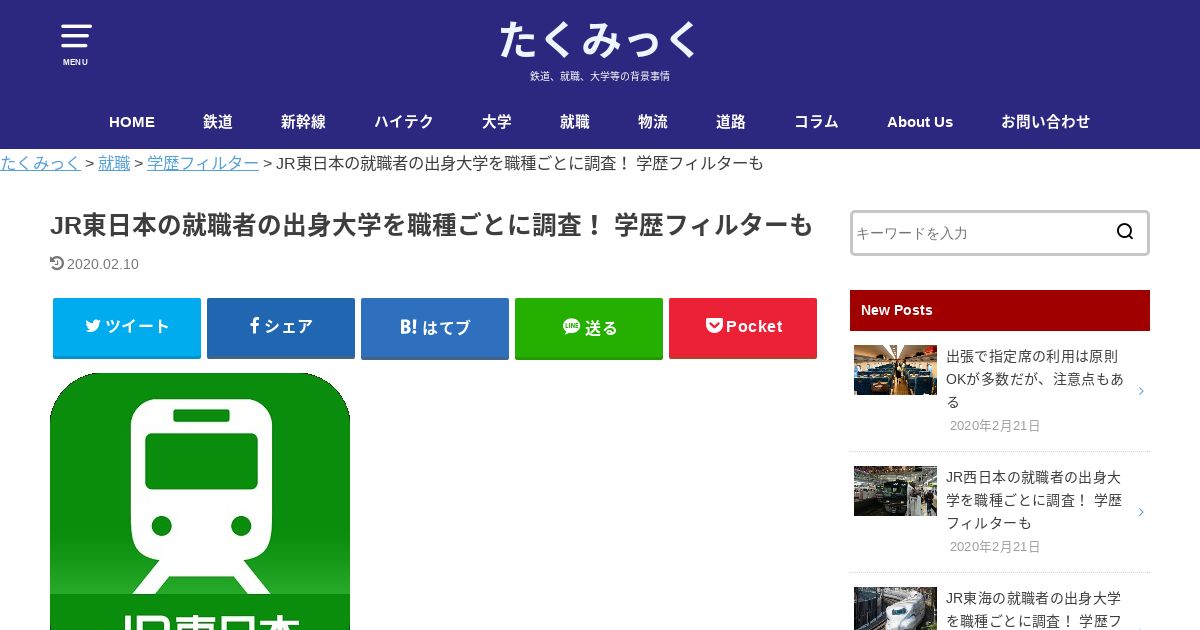Open the 大学 menu item
Image resolution: width=1200 pixels, height=630 pixels.
click(x=497, y=121)
